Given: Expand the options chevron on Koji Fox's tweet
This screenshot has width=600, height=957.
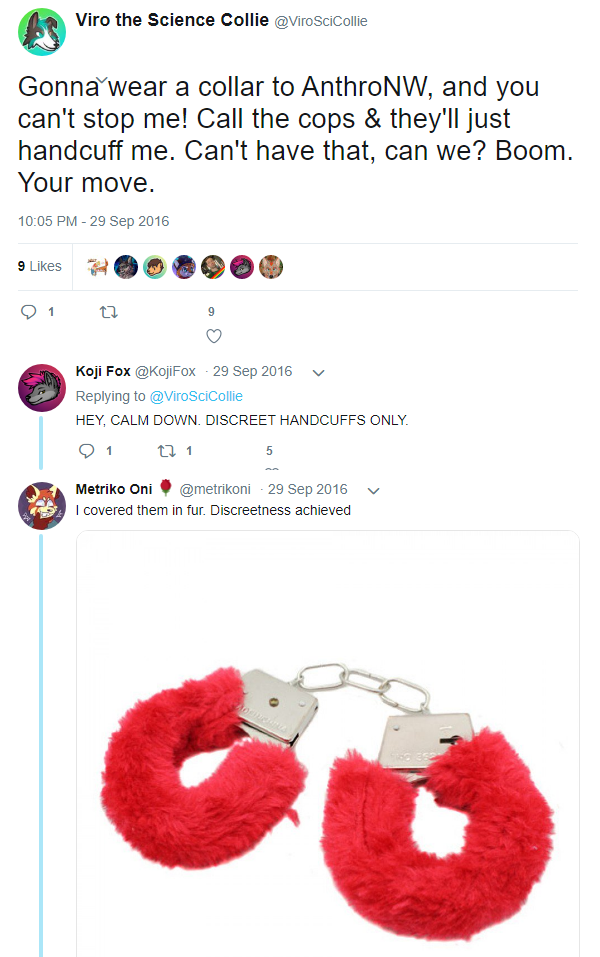Looking at the screenshot, I should coord(318,372).
